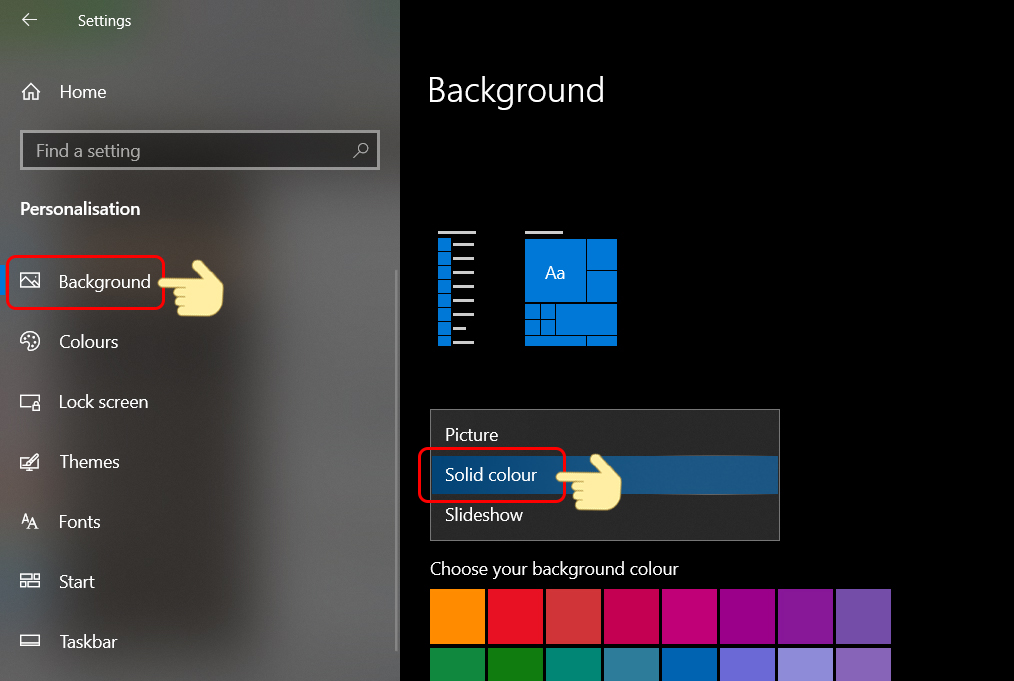Click the Personalisation heading text

[x=80, y=209]
